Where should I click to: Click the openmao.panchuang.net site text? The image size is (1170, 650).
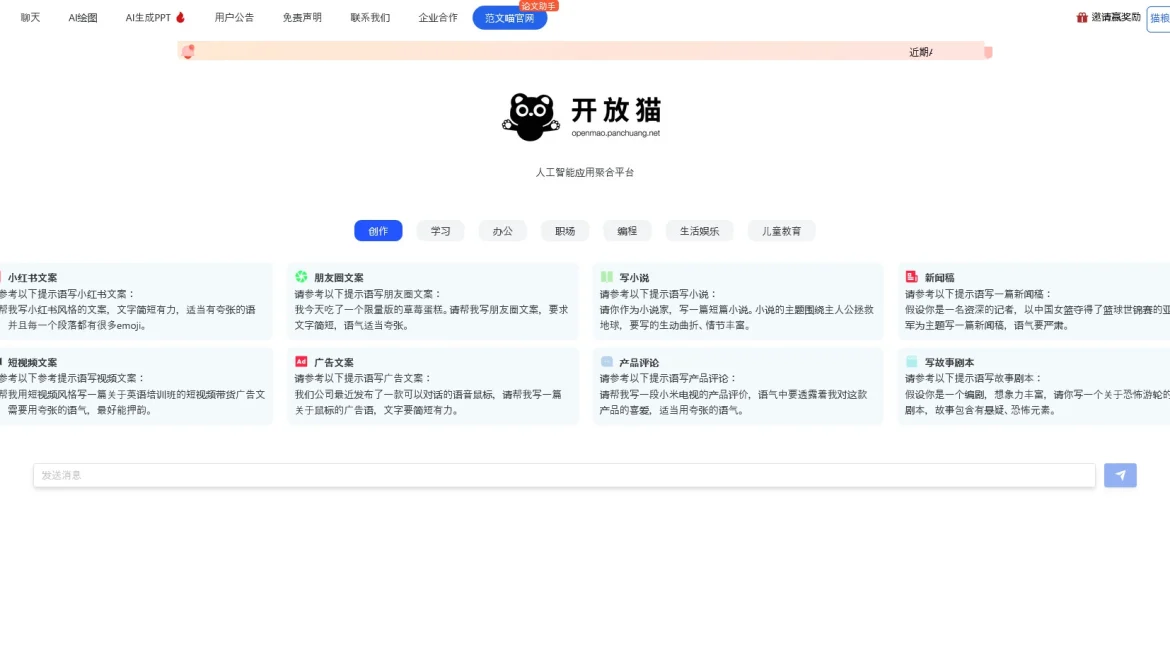(x=616, y=133)
